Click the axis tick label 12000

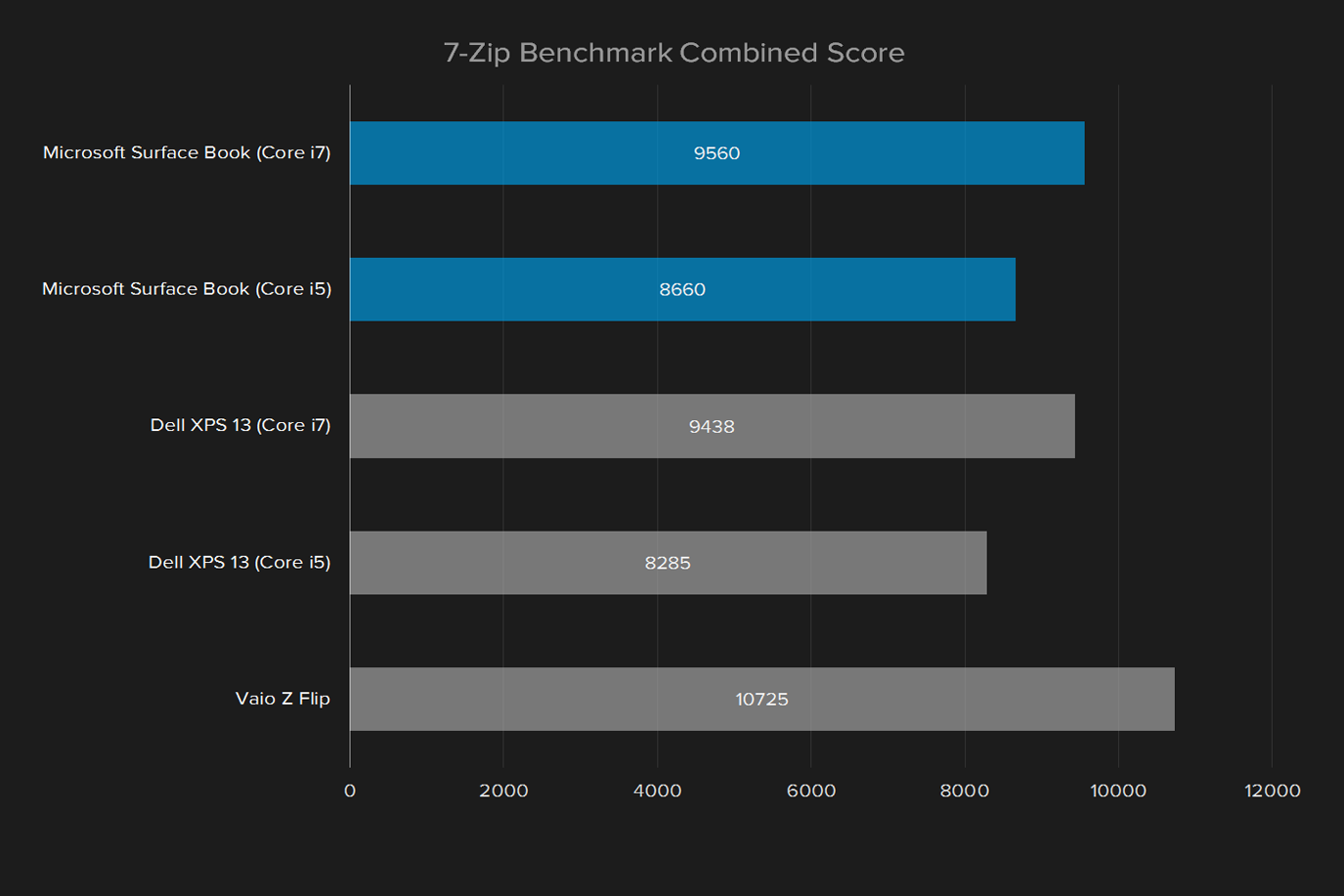pyautogui.click(x=1273, y=791)
